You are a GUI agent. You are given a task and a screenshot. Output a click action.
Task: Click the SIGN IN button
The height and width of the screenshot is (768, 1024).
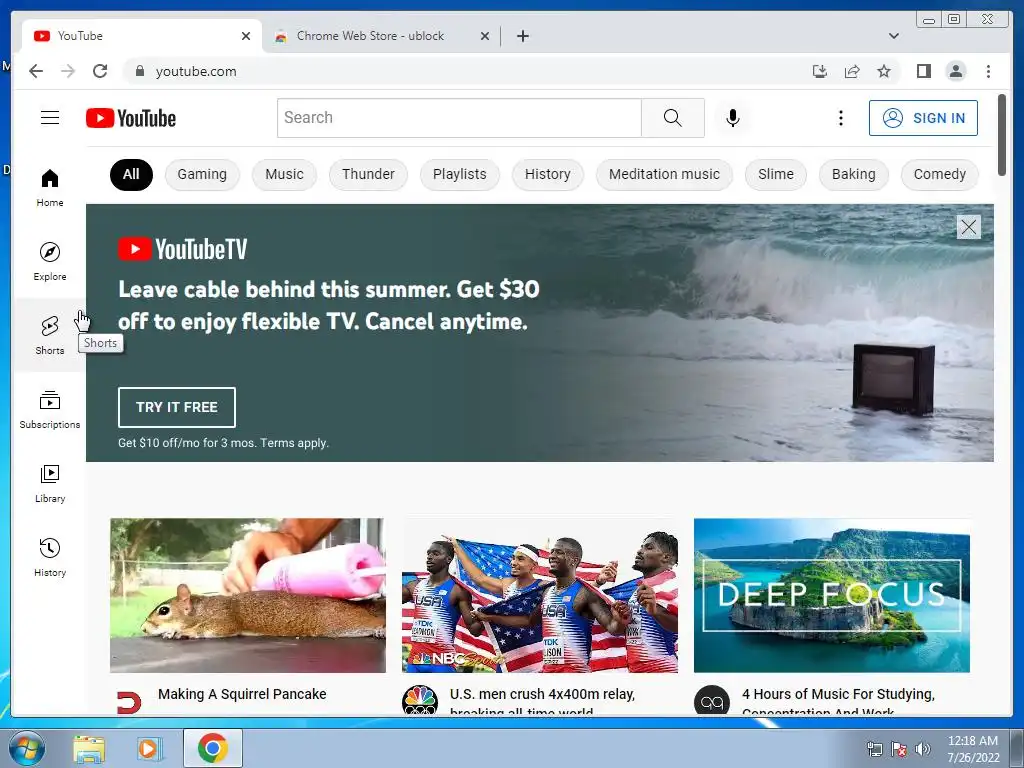(x=923, y=118)
